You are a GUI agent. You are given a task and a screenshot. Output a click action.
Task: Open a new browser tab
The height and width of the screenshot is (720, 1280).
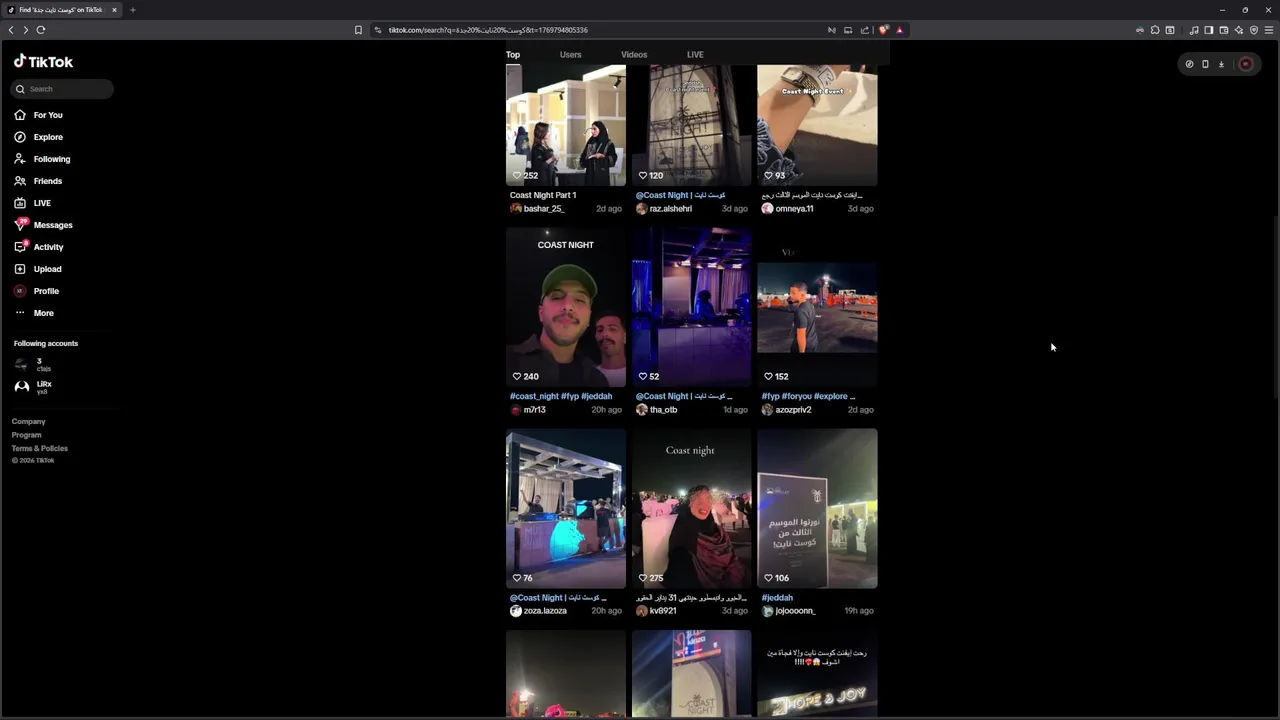(x=132, y=10)
